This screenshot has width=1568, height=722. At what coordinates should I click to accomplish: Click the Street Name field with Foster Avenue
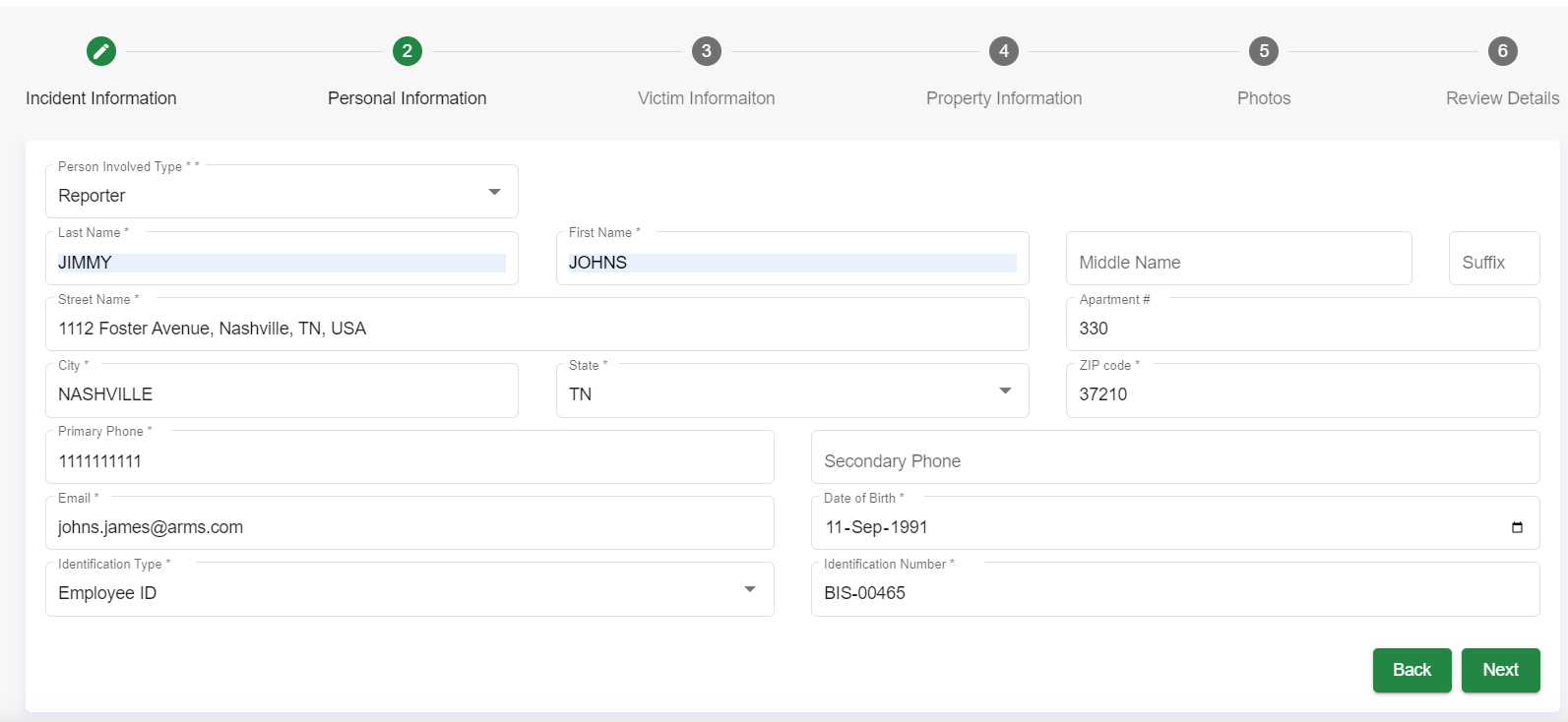(537, 326)
